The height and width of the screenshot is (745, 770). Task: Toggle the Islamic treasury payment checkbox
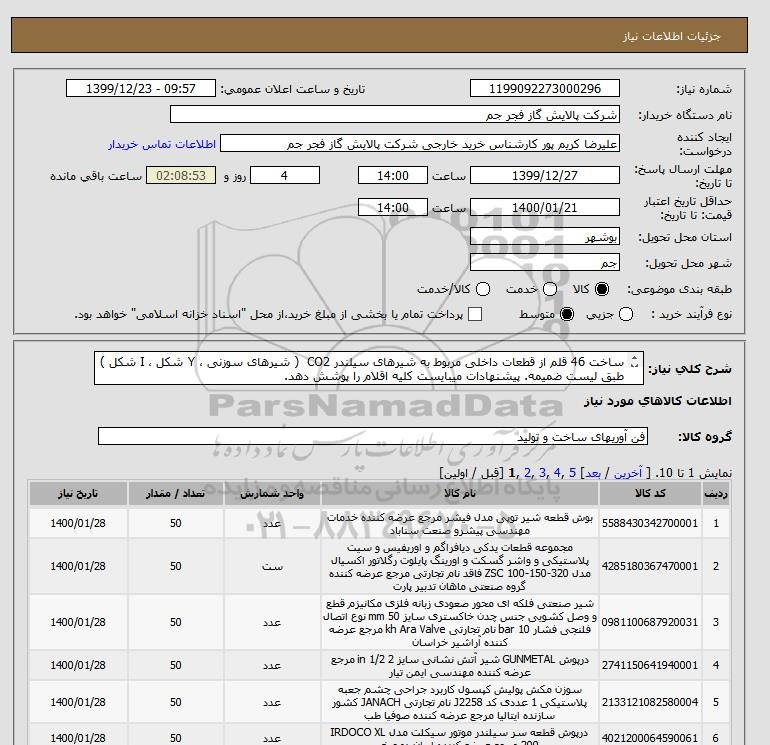tap(475, 314)
